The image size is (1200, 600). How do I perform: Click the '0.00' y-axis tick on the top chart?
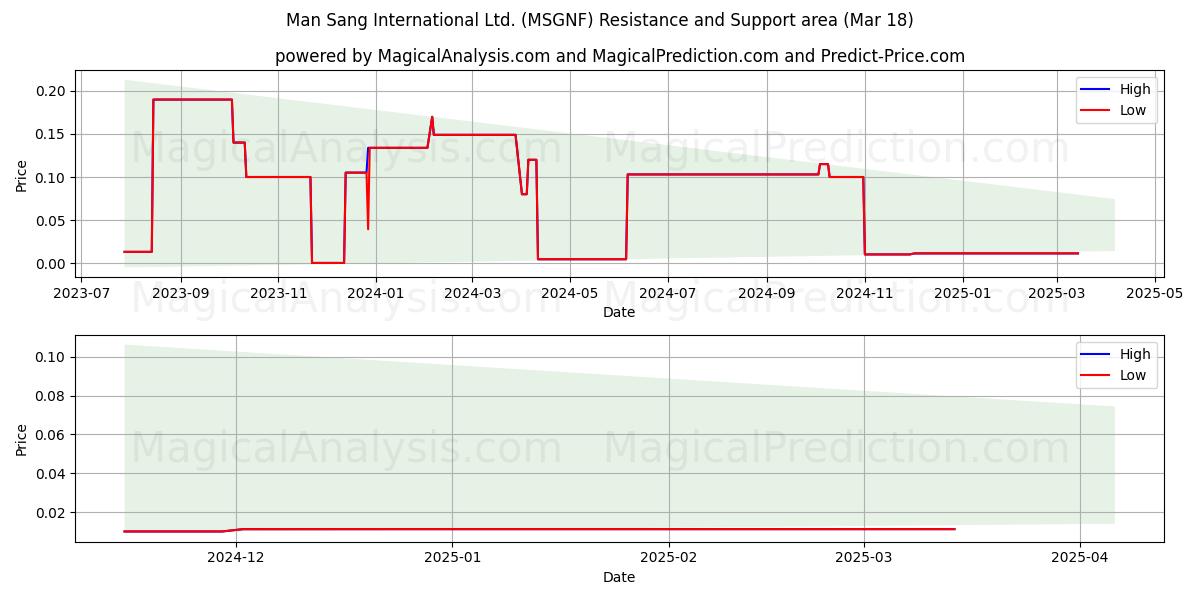point(52,264)
